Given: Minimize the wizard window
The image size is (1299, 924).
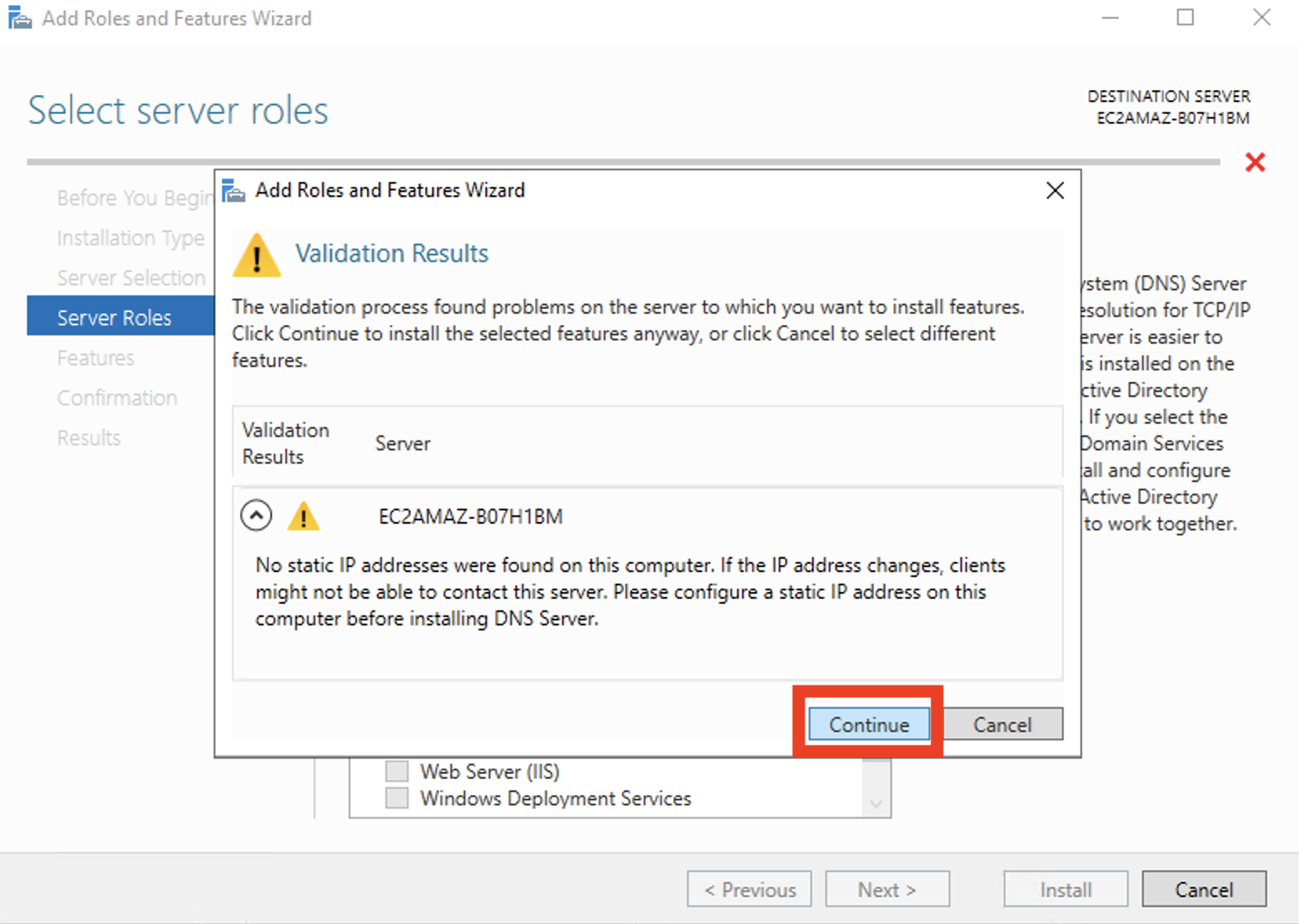Looking at the screenshot, I should [1110, 18].
